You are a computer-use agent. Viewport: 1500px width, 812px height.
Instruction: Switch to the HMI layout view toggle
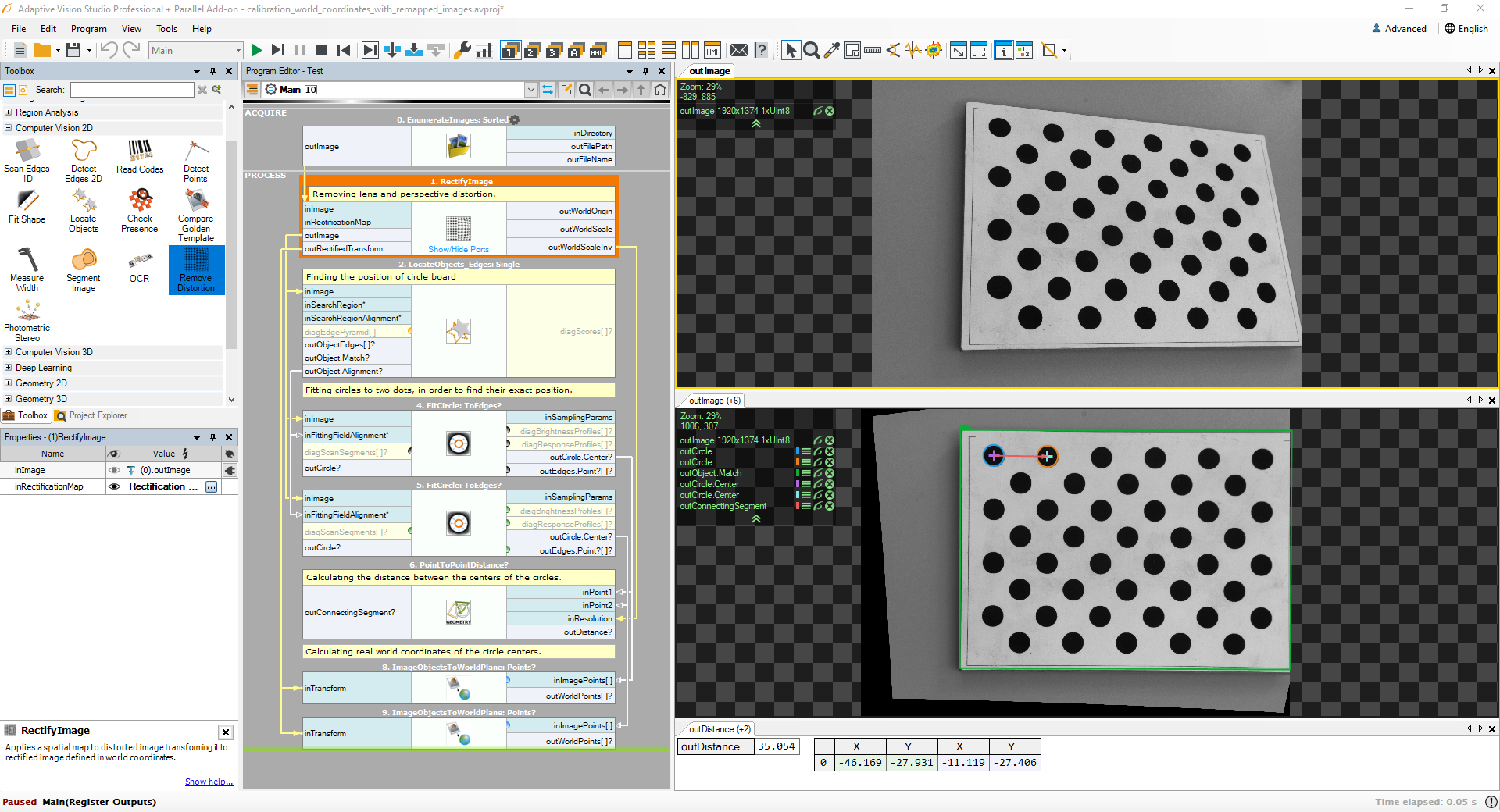(712, 50)
